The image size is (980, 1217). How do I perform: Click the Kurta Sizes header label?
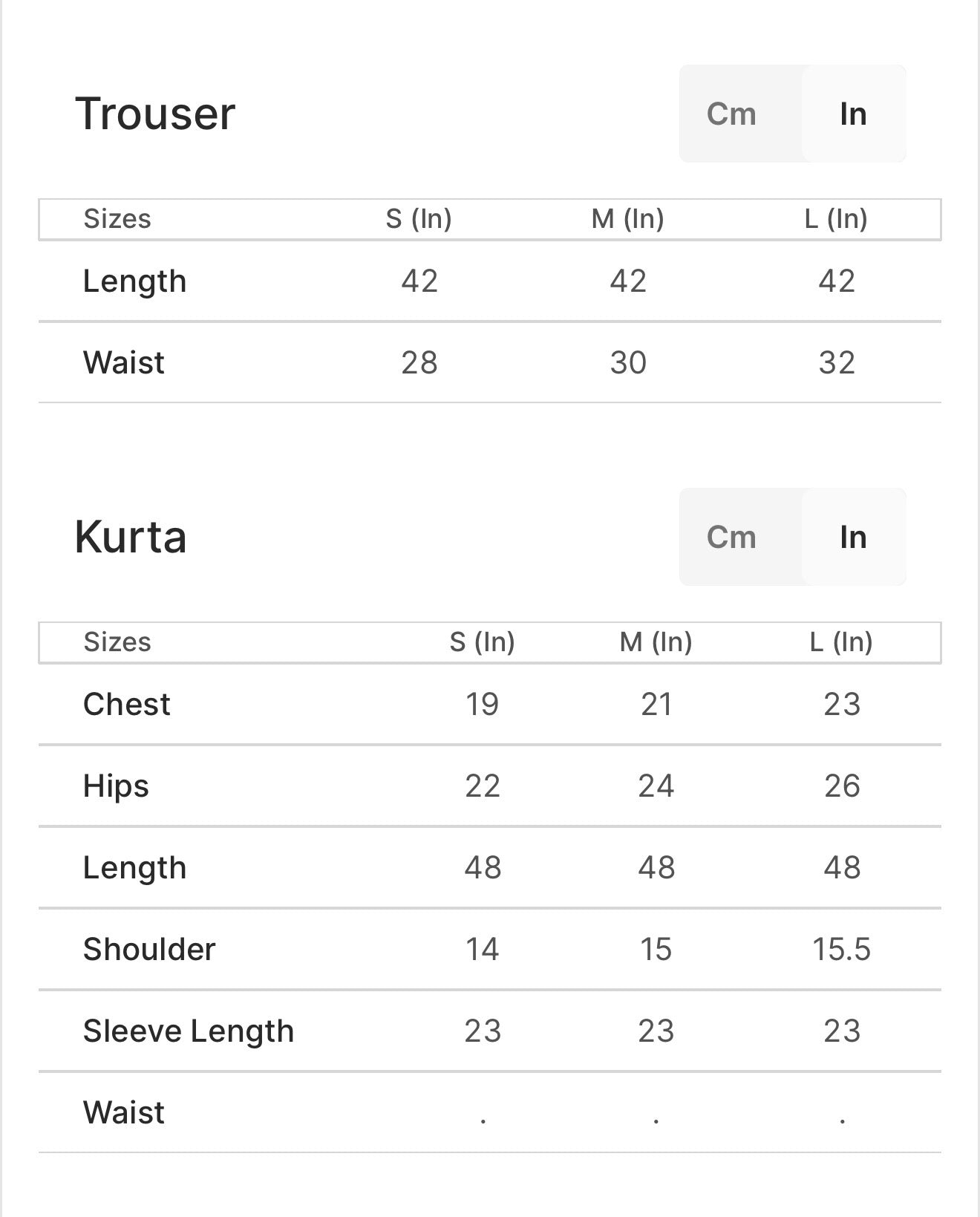[x=117, y=642]
